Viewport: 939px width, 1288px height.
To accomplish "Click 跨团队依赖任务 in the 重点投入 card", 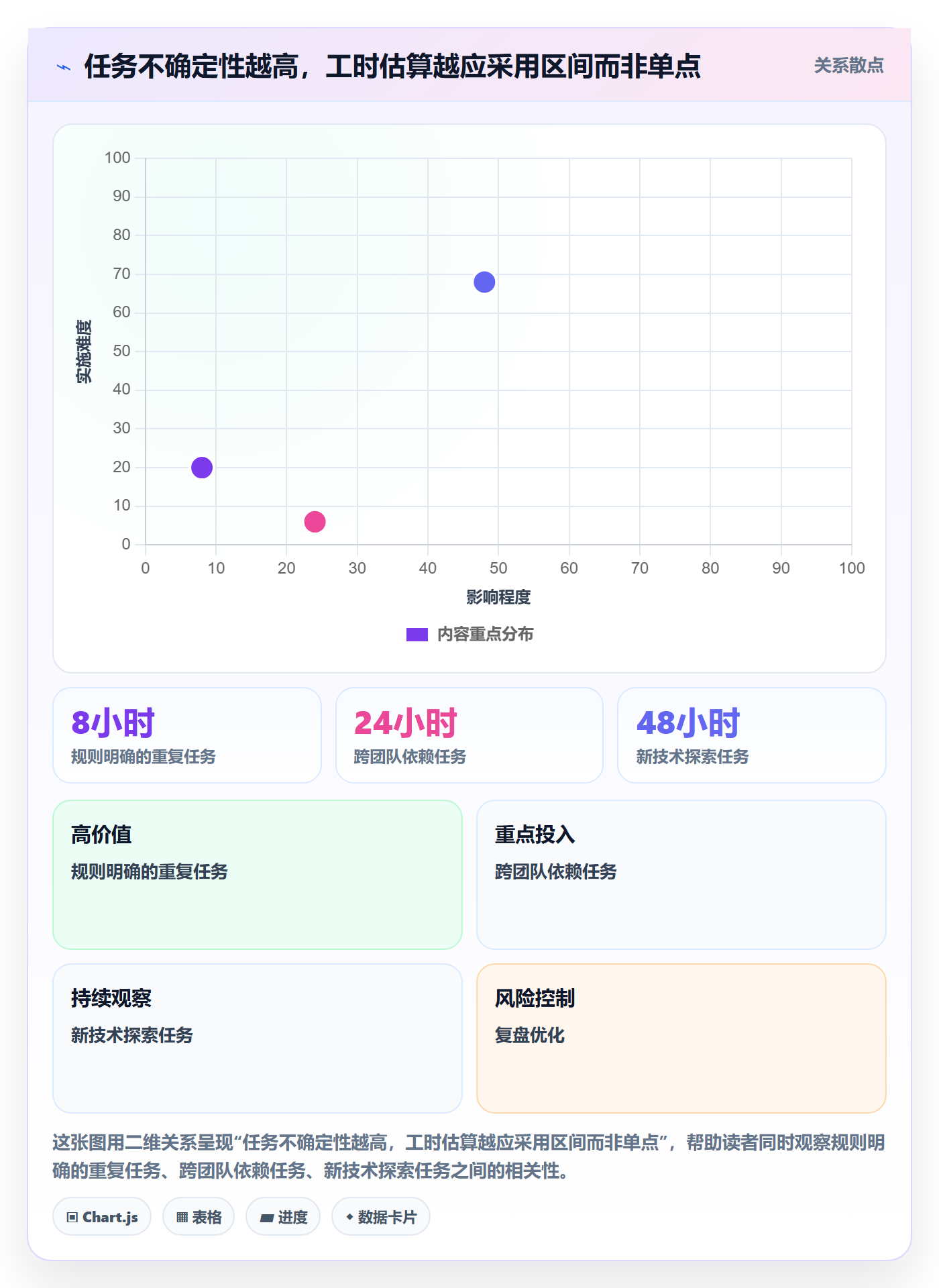I will pyautogui.click(x=555, y=871).
